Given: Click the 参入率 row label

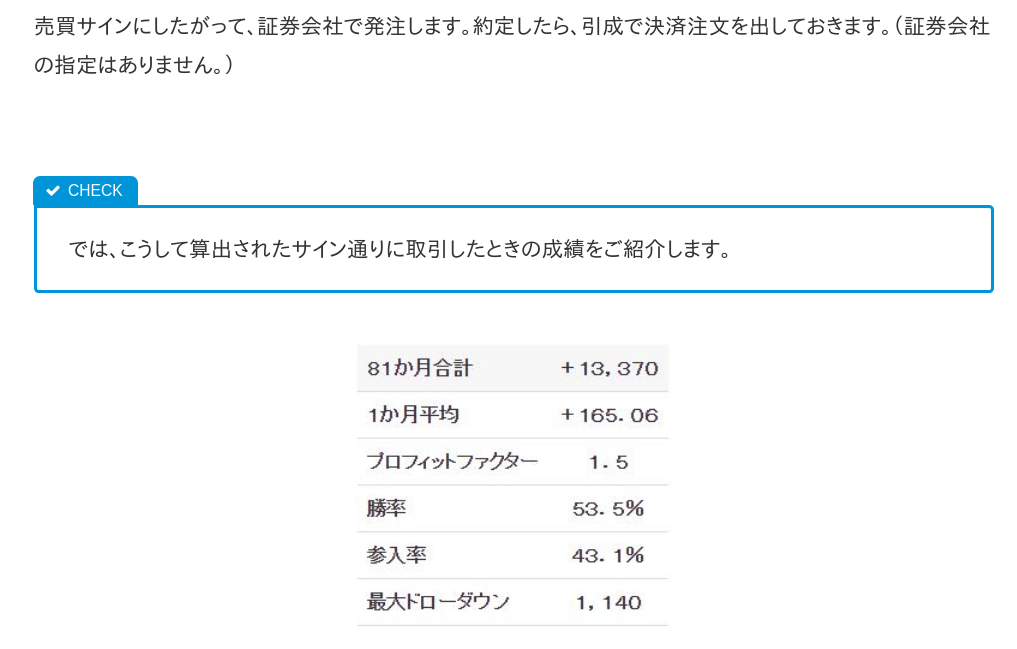Looking at the screenshot, I should (396, 555).
